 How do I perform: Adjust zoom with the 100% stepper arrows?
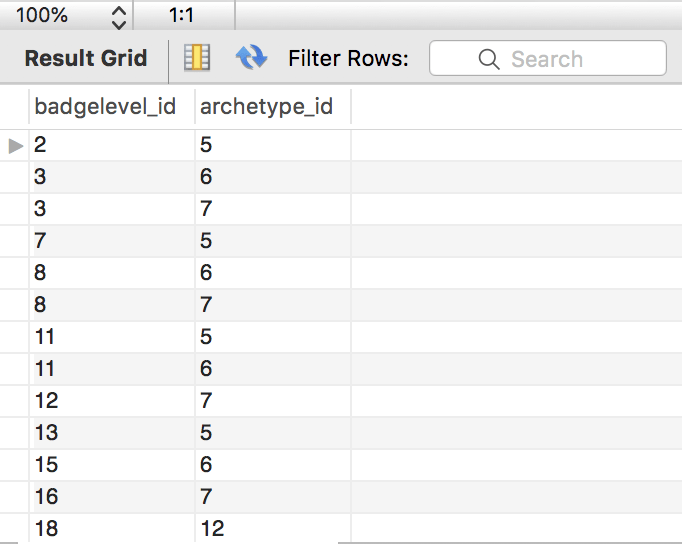pos(118,15)
